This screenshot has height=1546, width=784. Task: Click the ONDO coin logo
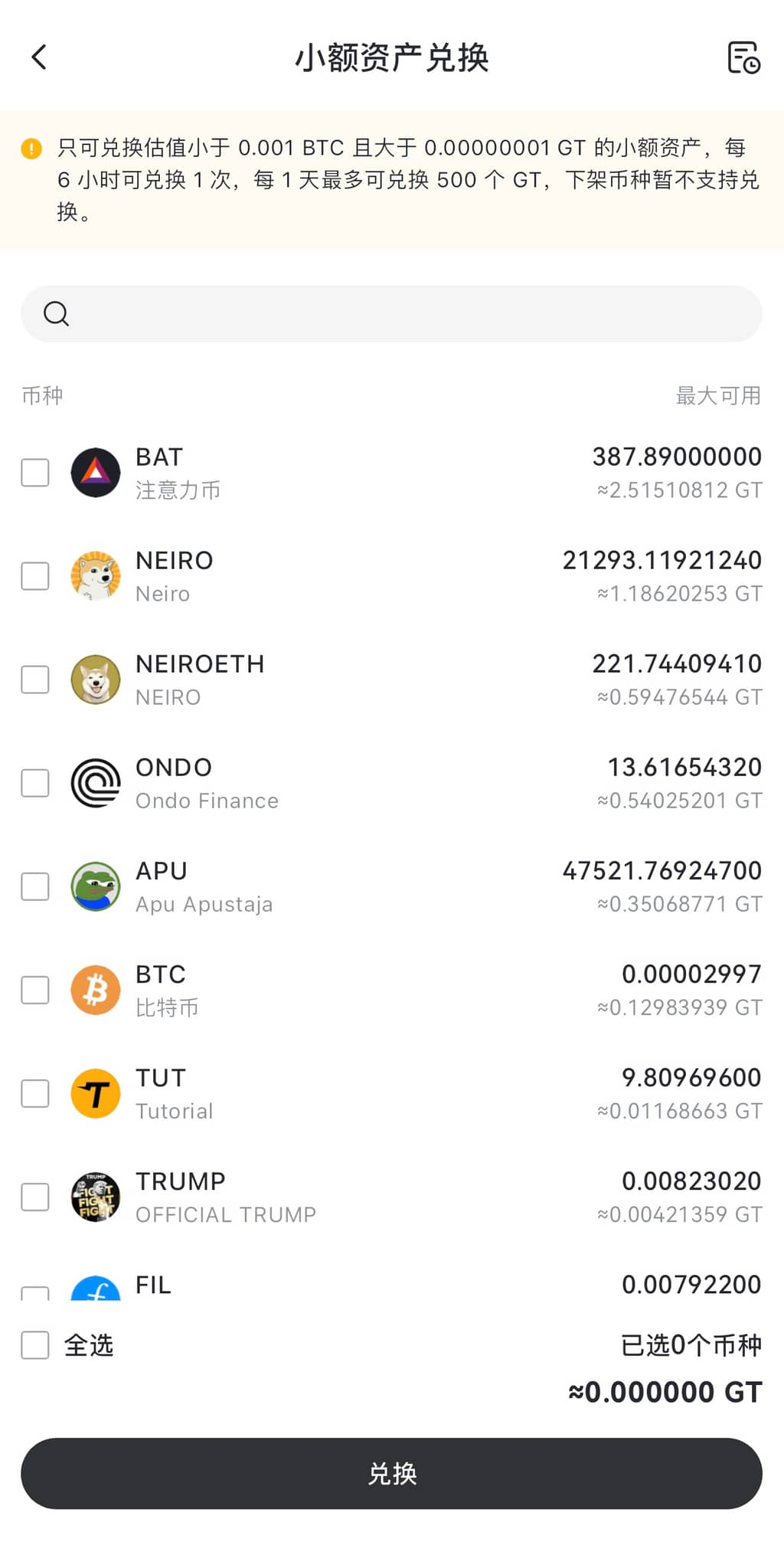click(96, 783)
